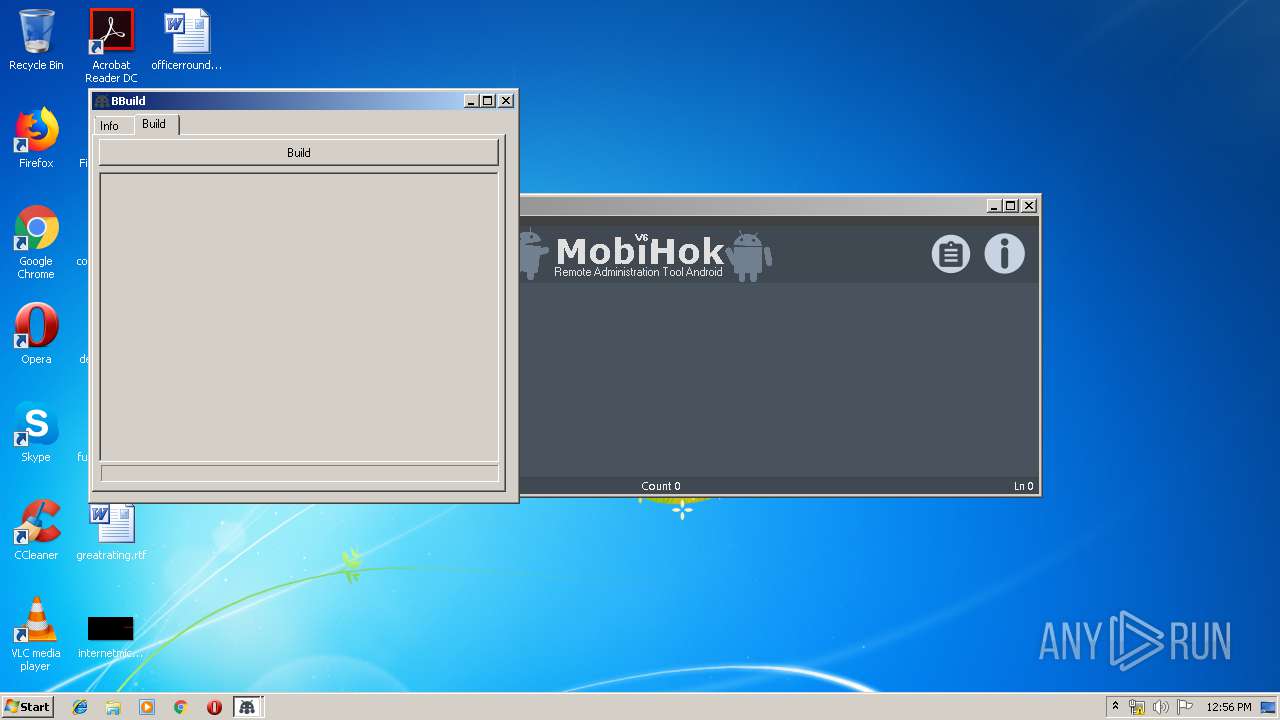1280x720 pixels.
Task: Open Internet Explorer in the taskbar
Action: pos(80,707)
